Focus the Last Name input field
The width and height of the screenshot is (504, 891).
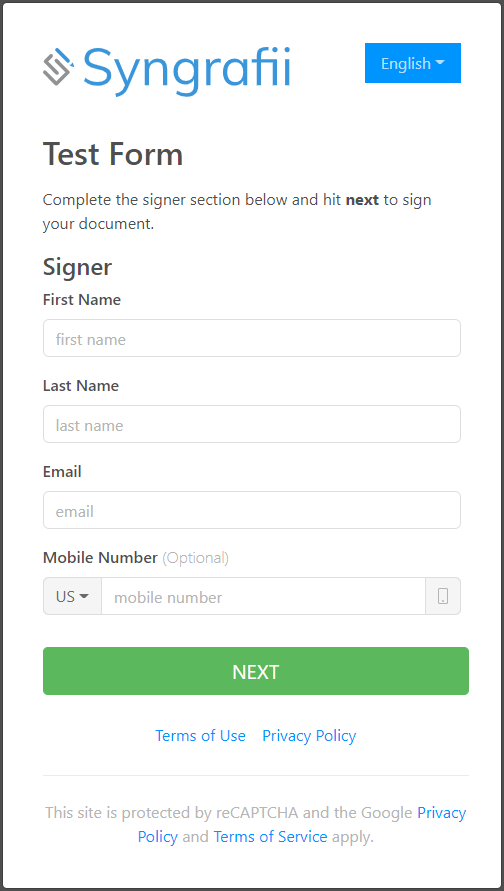point(252,424)
